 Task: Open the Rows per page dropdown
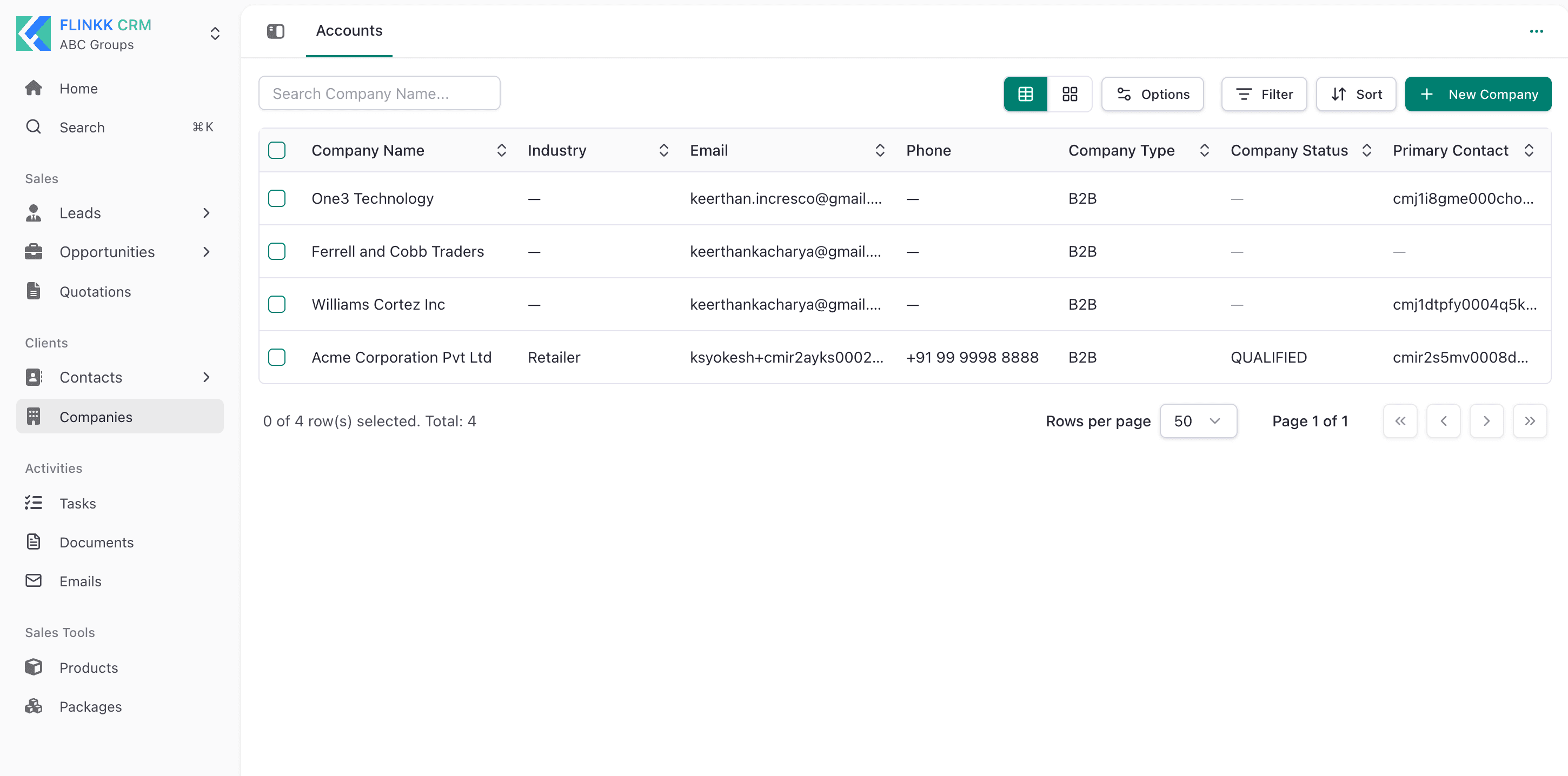point(1198,421)
